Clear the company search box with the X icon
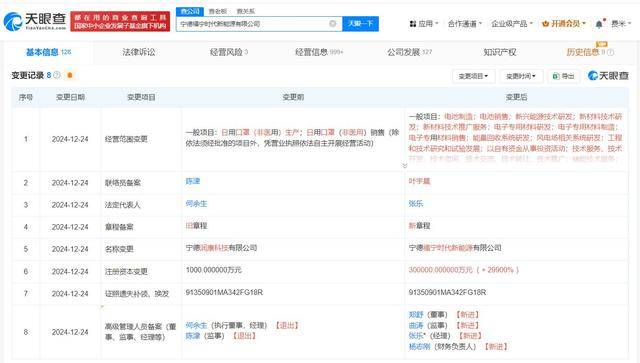 333,24
